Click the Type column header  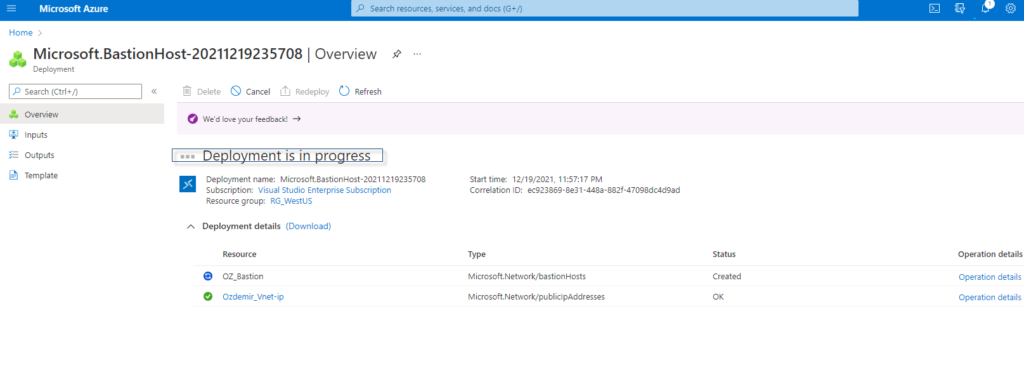[x=477, y=254]
